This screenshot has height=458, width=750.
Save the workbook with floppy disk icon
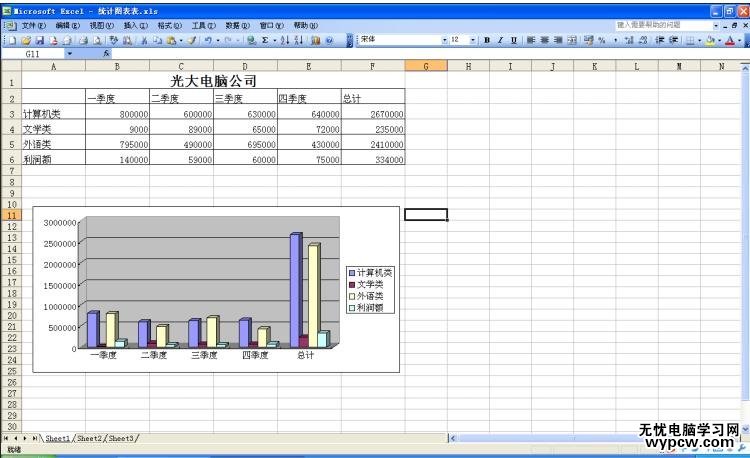(40, 41)
